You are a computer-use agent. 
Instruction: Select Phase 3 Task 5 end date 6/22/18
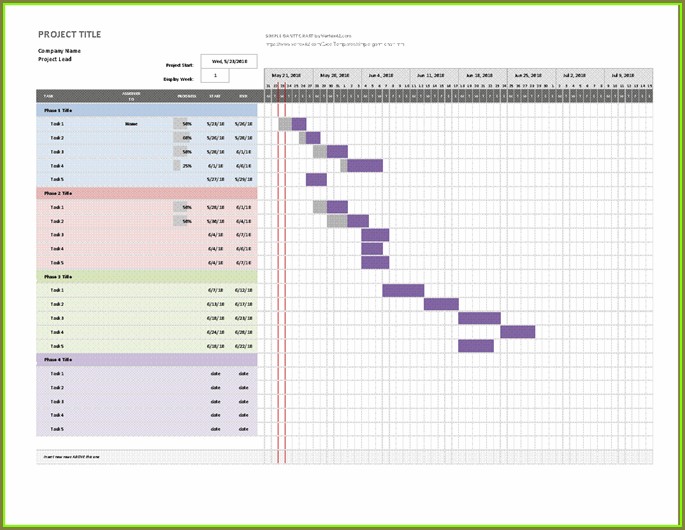(244, 346)
